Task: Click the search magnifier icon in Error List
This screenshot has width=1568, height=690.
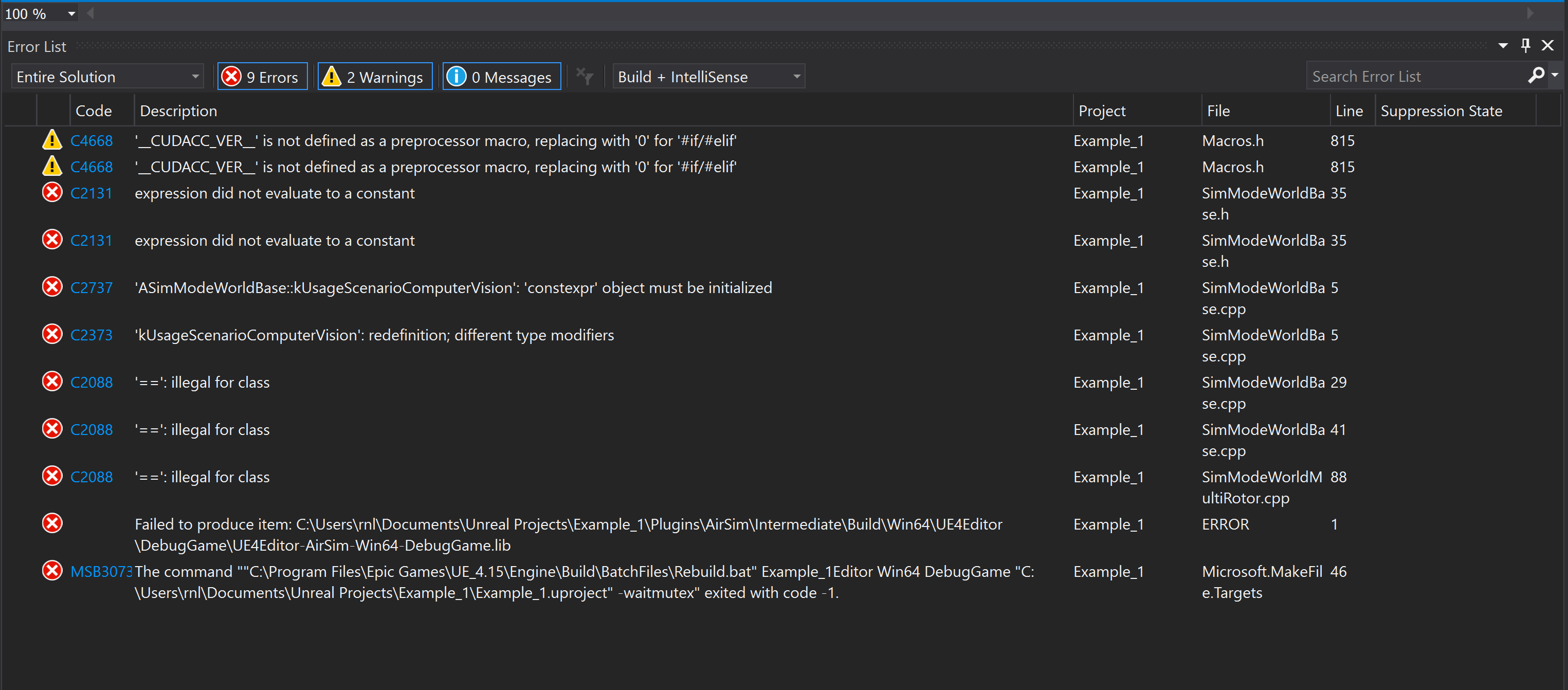Action: pyautogui.click(x=1536, y=76)
